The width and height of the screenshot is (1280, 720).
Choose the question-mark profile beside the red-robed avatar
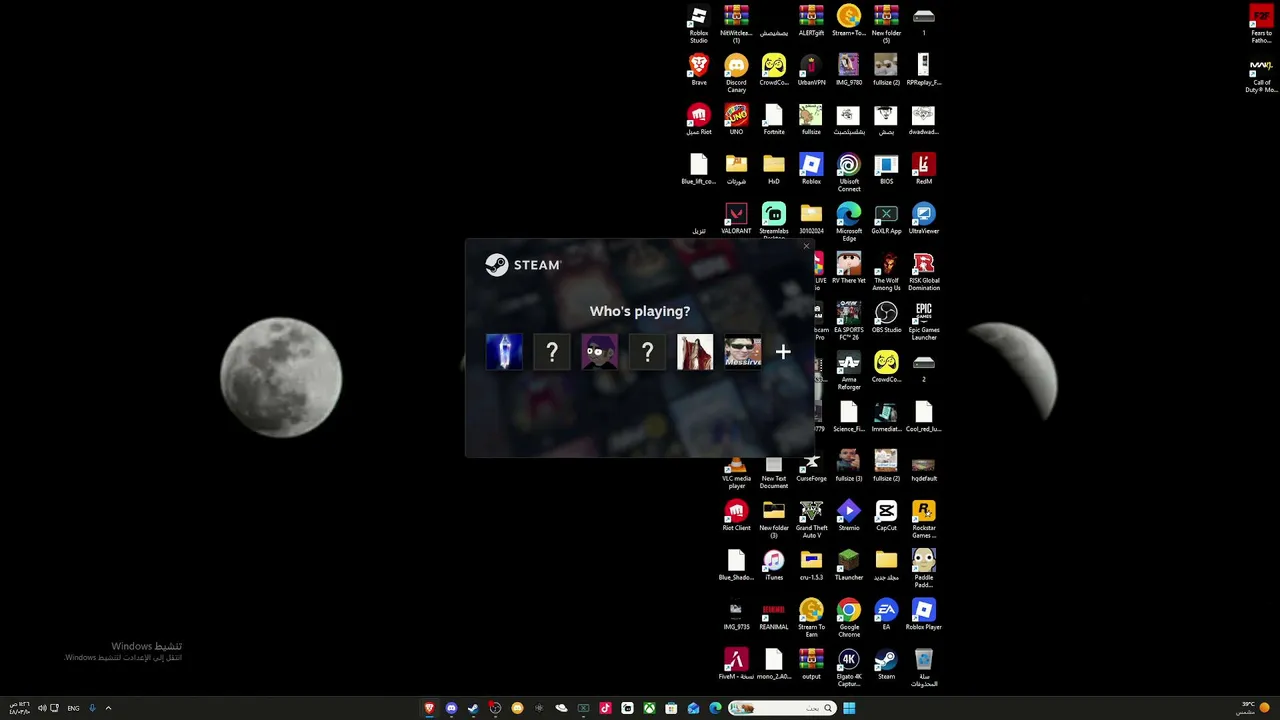[647, 352]
